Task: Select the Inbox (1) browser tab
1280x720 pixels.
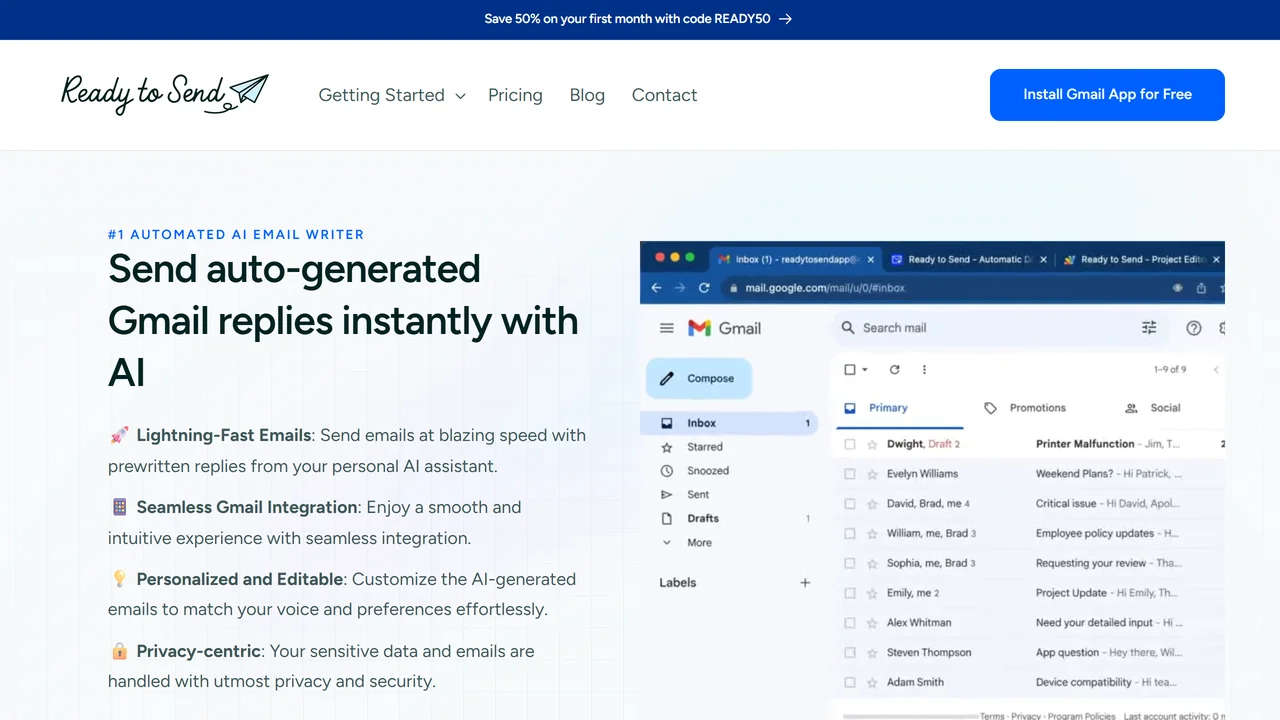Action: pos(795,260)
